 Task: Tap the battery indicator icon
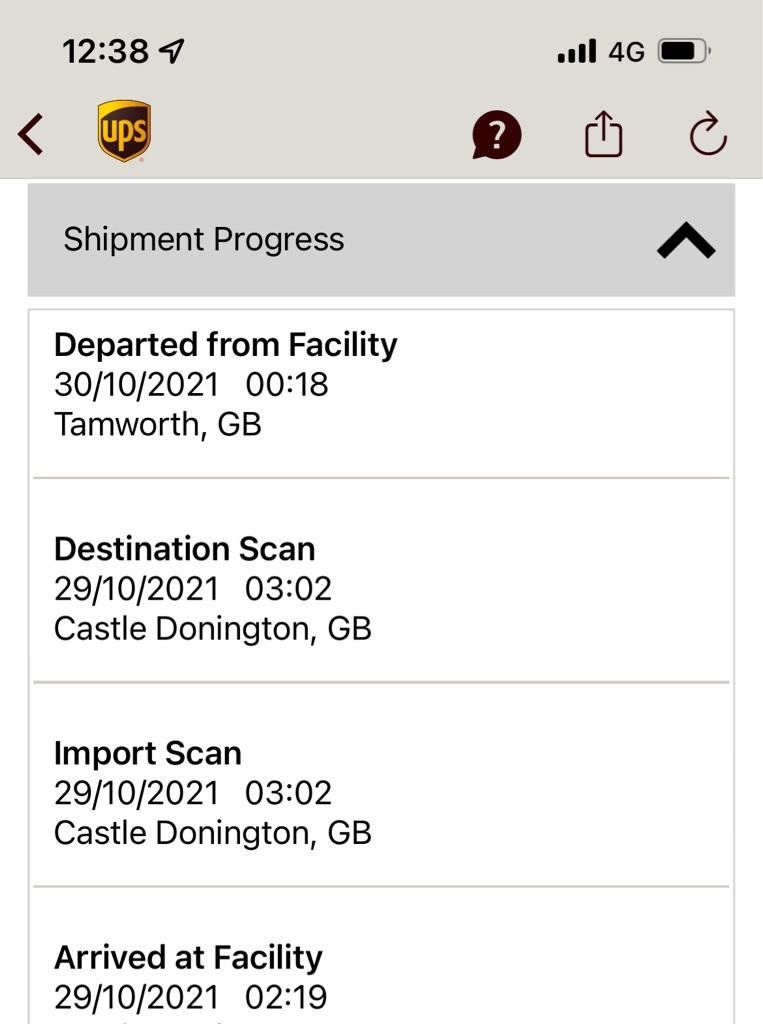pos(684,51)
